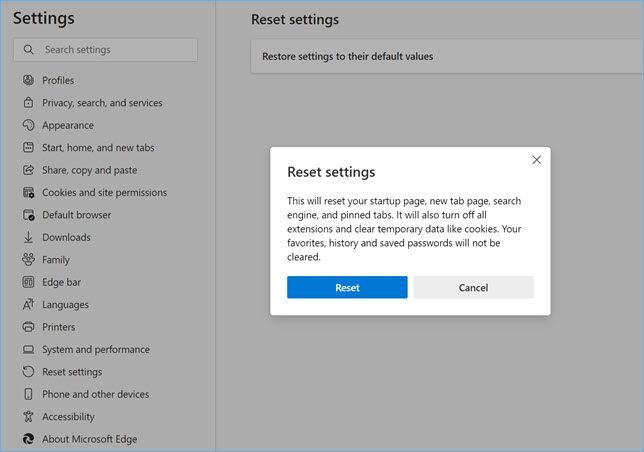Click the Accessibility icon
This screenshot has width=644, height=452.
click(x=28, y=417)
